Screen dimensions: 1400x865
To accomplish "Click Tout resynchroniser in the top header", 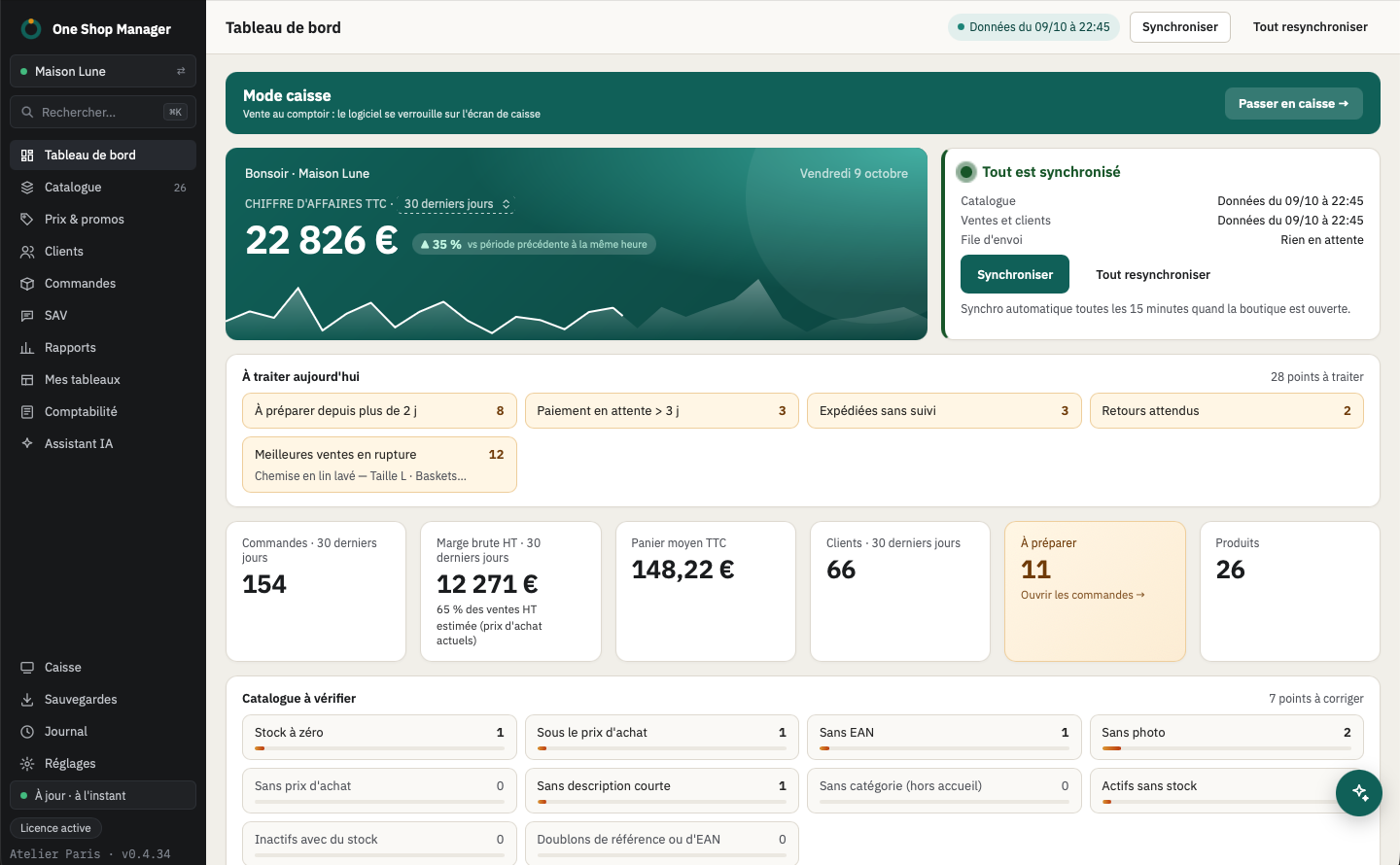I will (x=1311, y=27).
